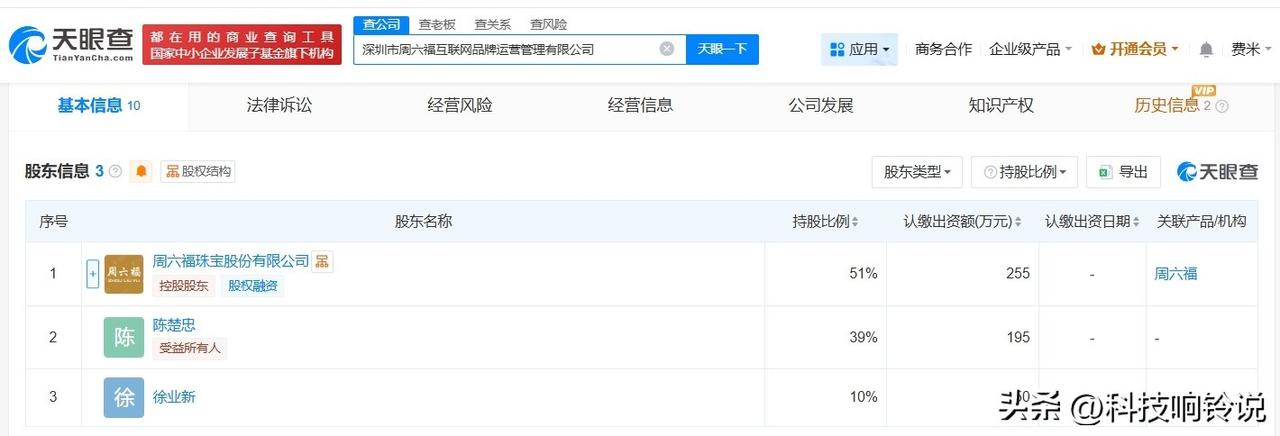
Task: Open the 企业级产品 dropdown
Action: [1030, 49]
